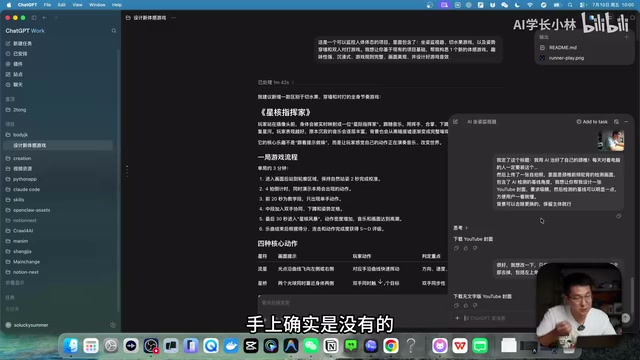
Task: Open the Edit menu in the menu bar
Action: pyautogui.click(x=62, y=5)
